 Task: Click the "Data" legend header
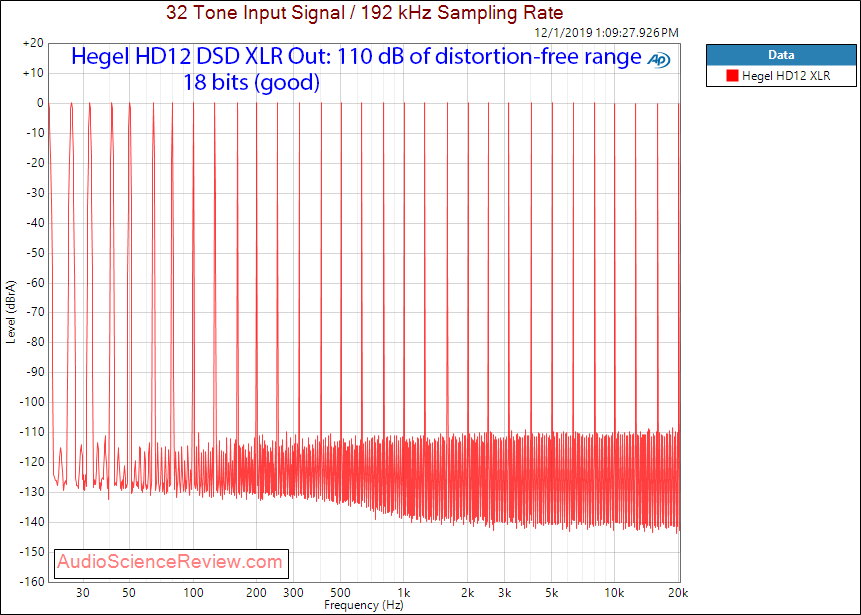click(781, 55)
